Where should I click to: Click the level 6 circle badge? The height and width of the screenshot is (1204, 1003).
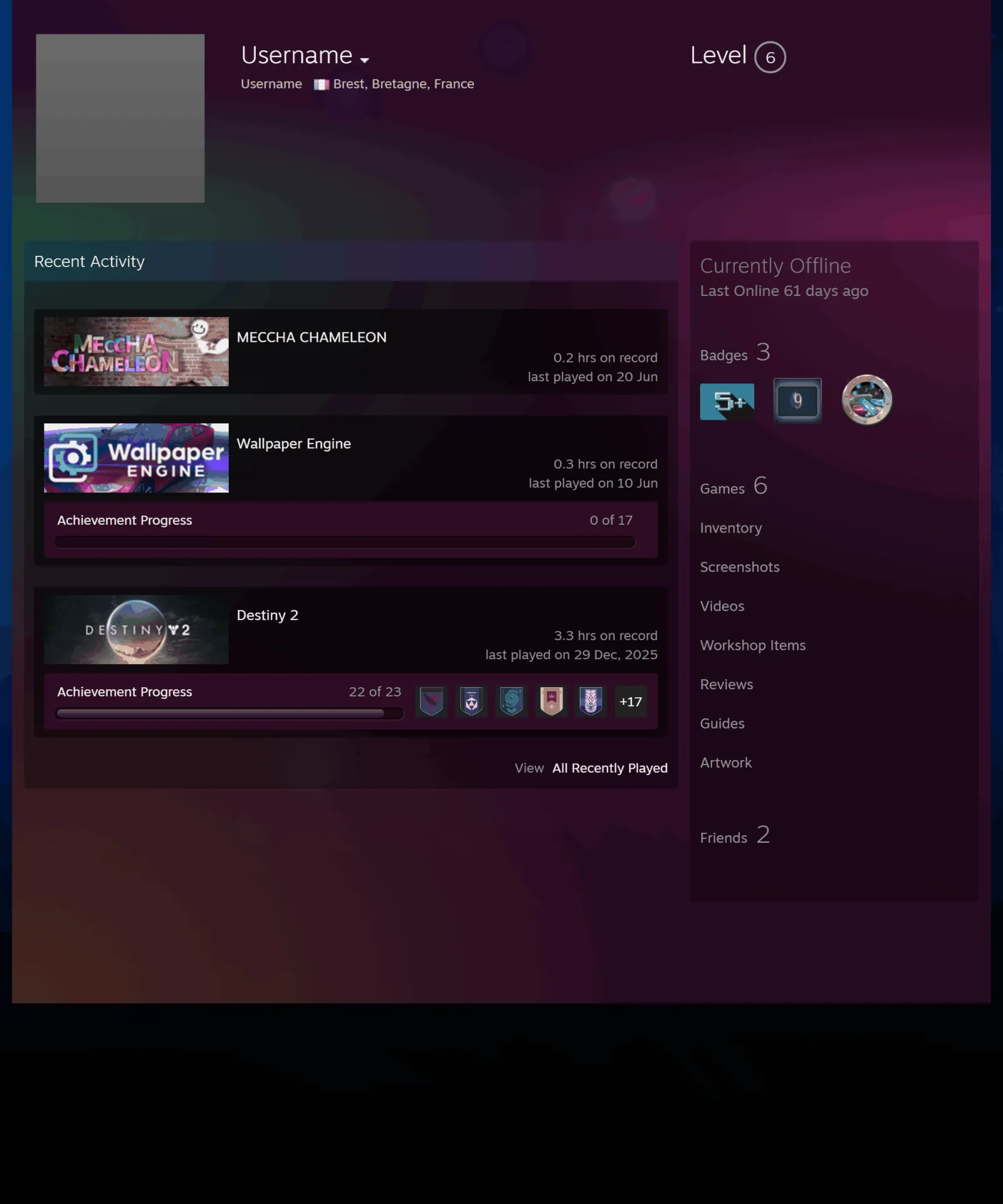770,58
